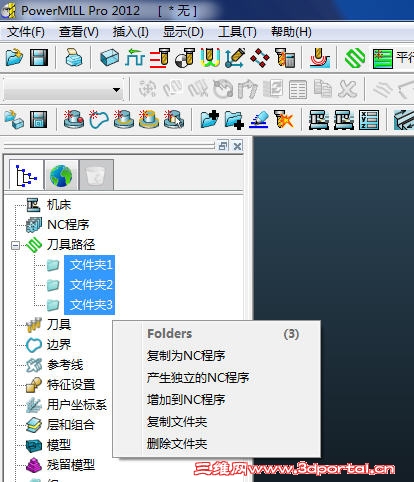
Task: Select 特征设置 in the explorer tree
Action: point(71,384)
